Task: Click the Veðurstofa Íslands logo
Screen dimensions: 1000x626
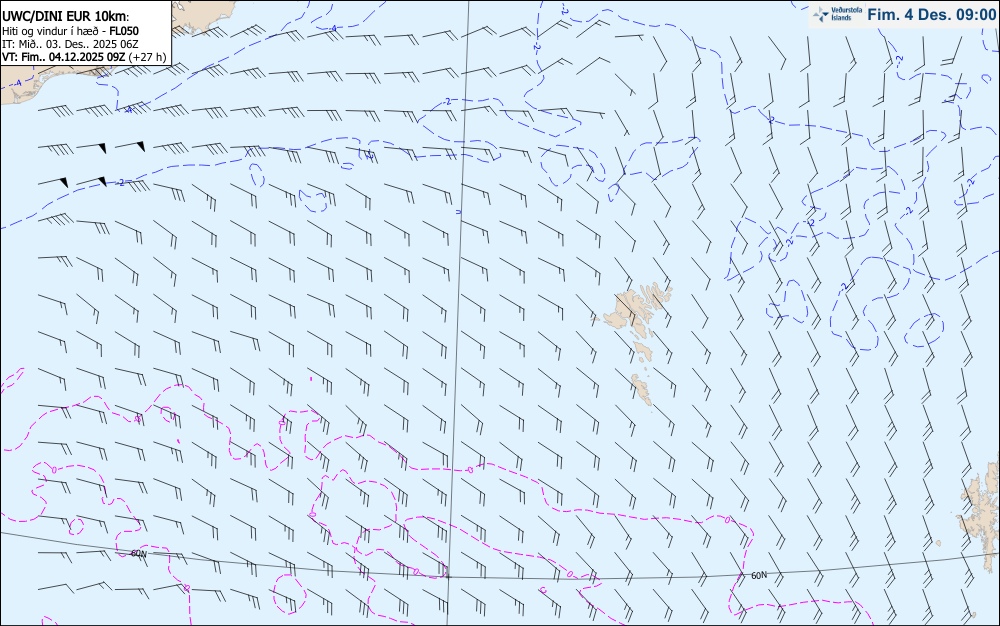Action: (838, 14)
